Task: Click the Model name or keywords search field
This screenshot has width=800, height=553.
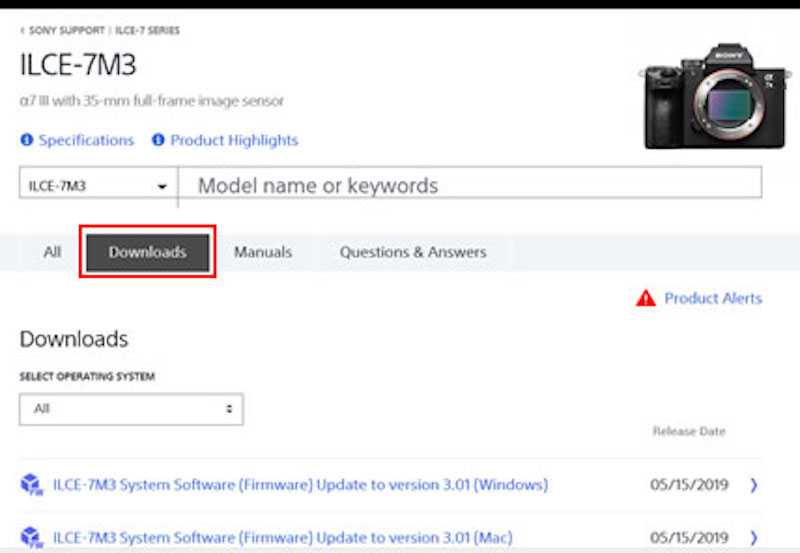Action: tap(470, 183)
